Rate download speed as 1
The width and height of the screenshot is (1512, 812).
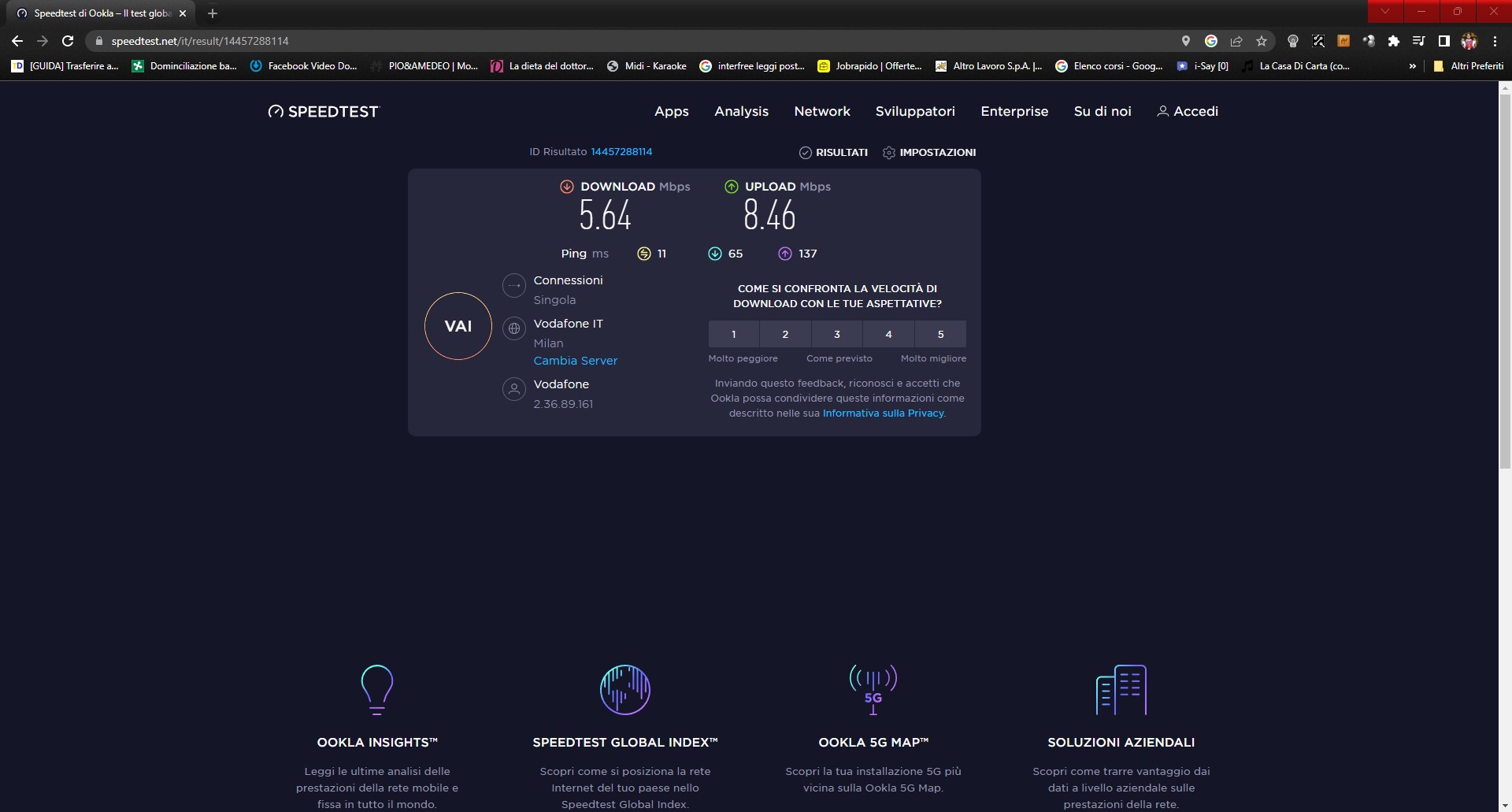point(734,334)
